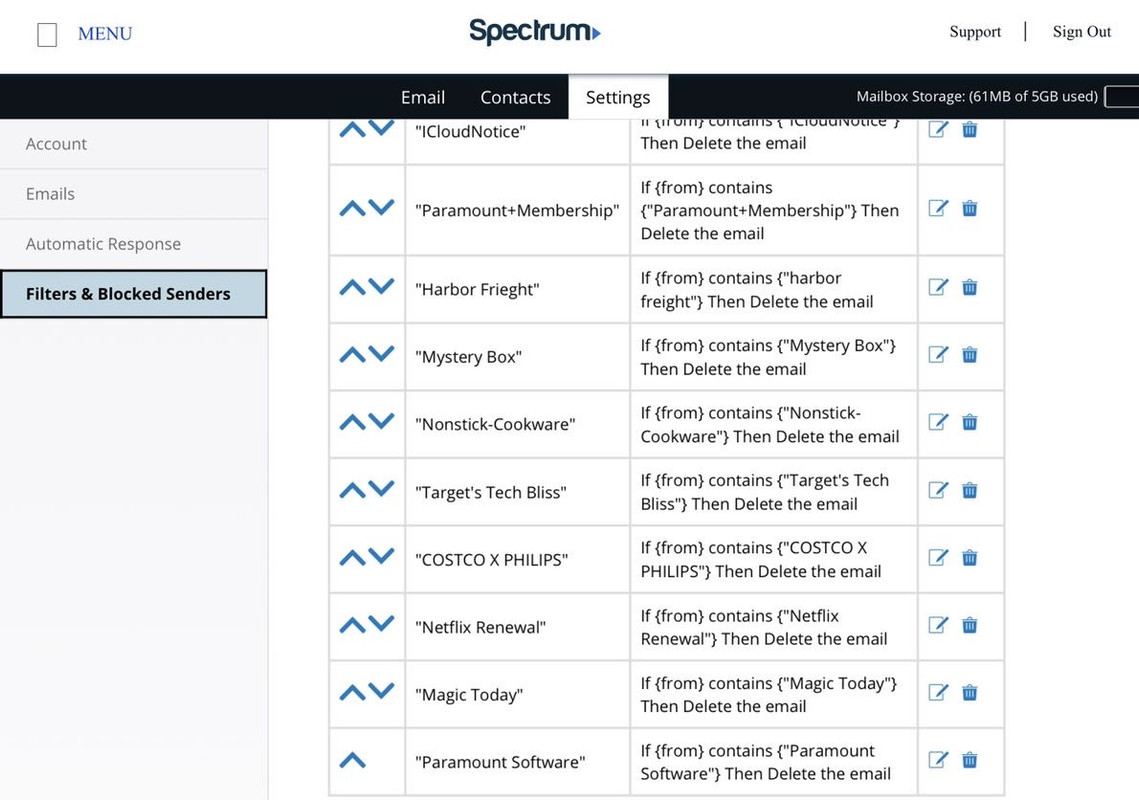Viewport: 1139px width, 800px height.
Task: Delete the "Paramount Software" filter
Action: [970, 760]
